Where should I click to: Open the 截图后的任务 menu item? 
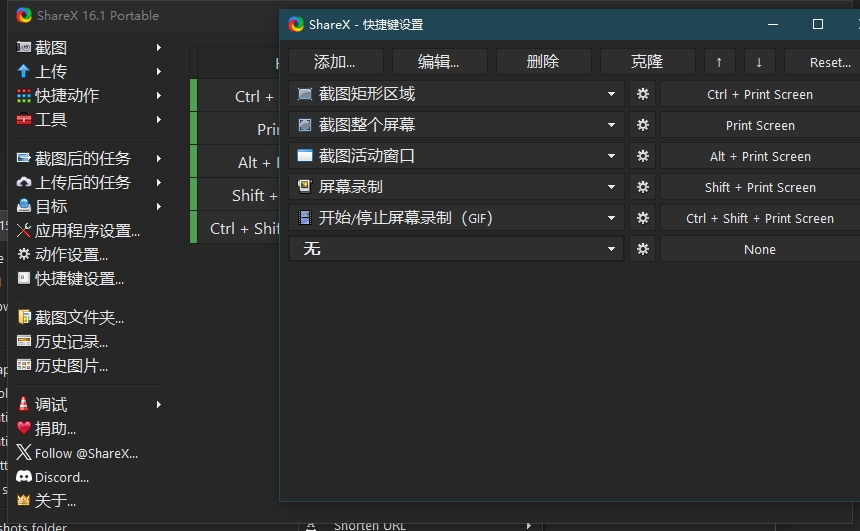pyautogui.click(x=90, y=158)
